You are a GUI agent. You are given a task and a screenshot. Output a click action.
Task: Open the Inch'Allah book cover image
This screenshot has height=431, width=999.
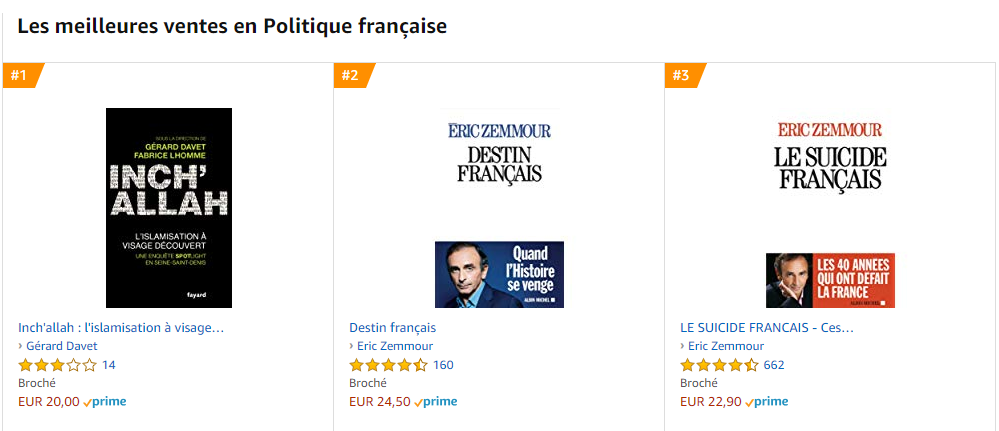169,207
